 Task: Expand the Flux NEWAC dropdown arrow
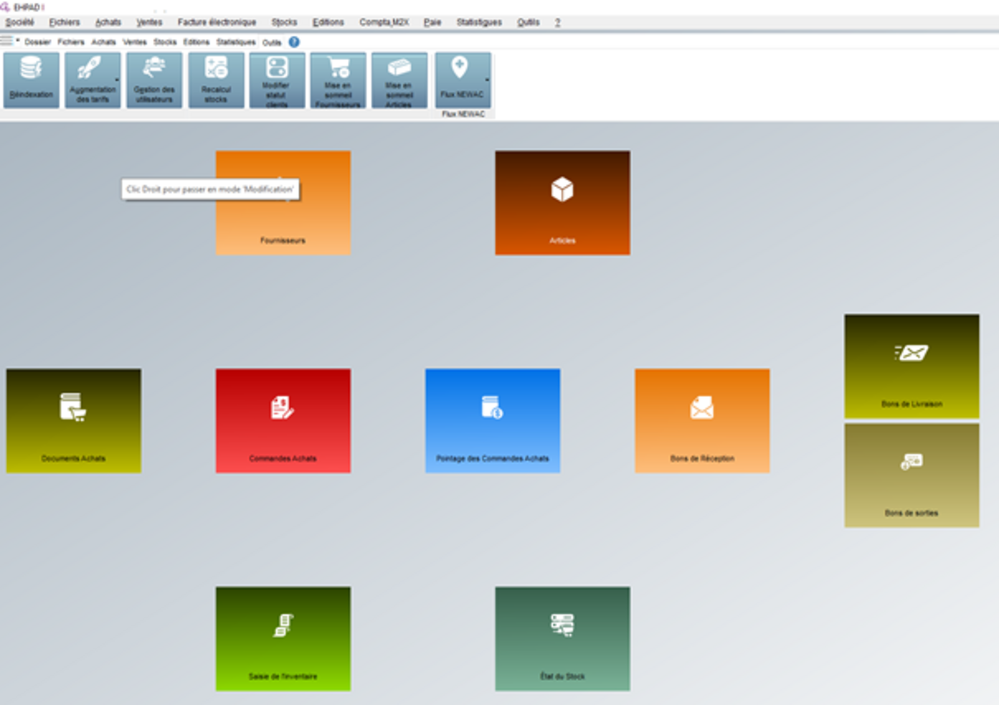488,79
